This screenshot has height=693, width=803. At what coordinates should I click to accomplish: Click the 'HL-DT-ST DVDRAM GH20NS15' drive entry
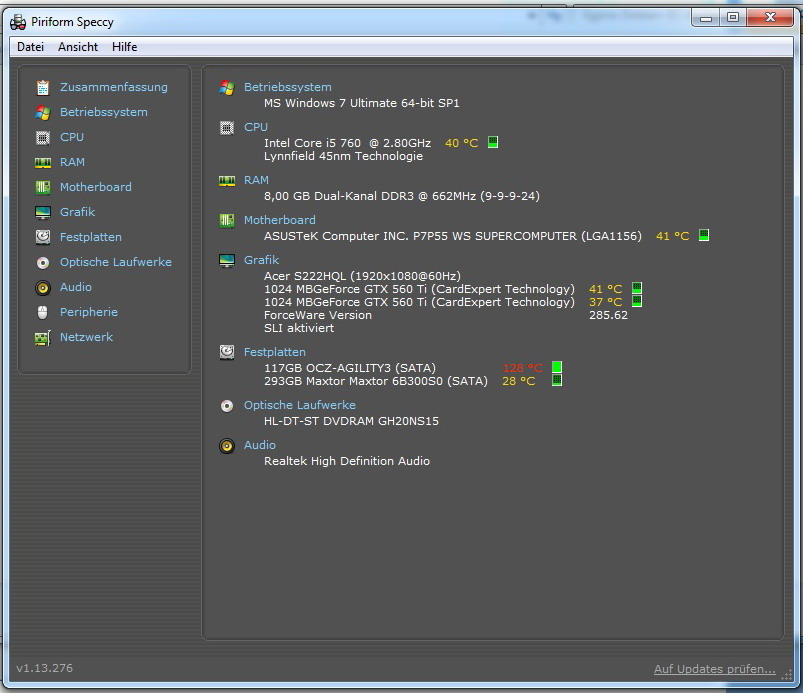click(351, 421)
